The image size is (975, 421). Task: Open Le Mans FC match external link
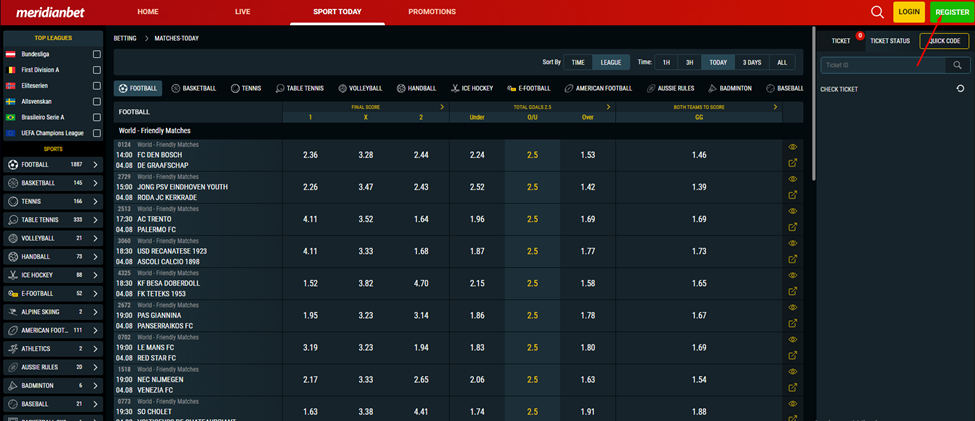click(793, 356)
